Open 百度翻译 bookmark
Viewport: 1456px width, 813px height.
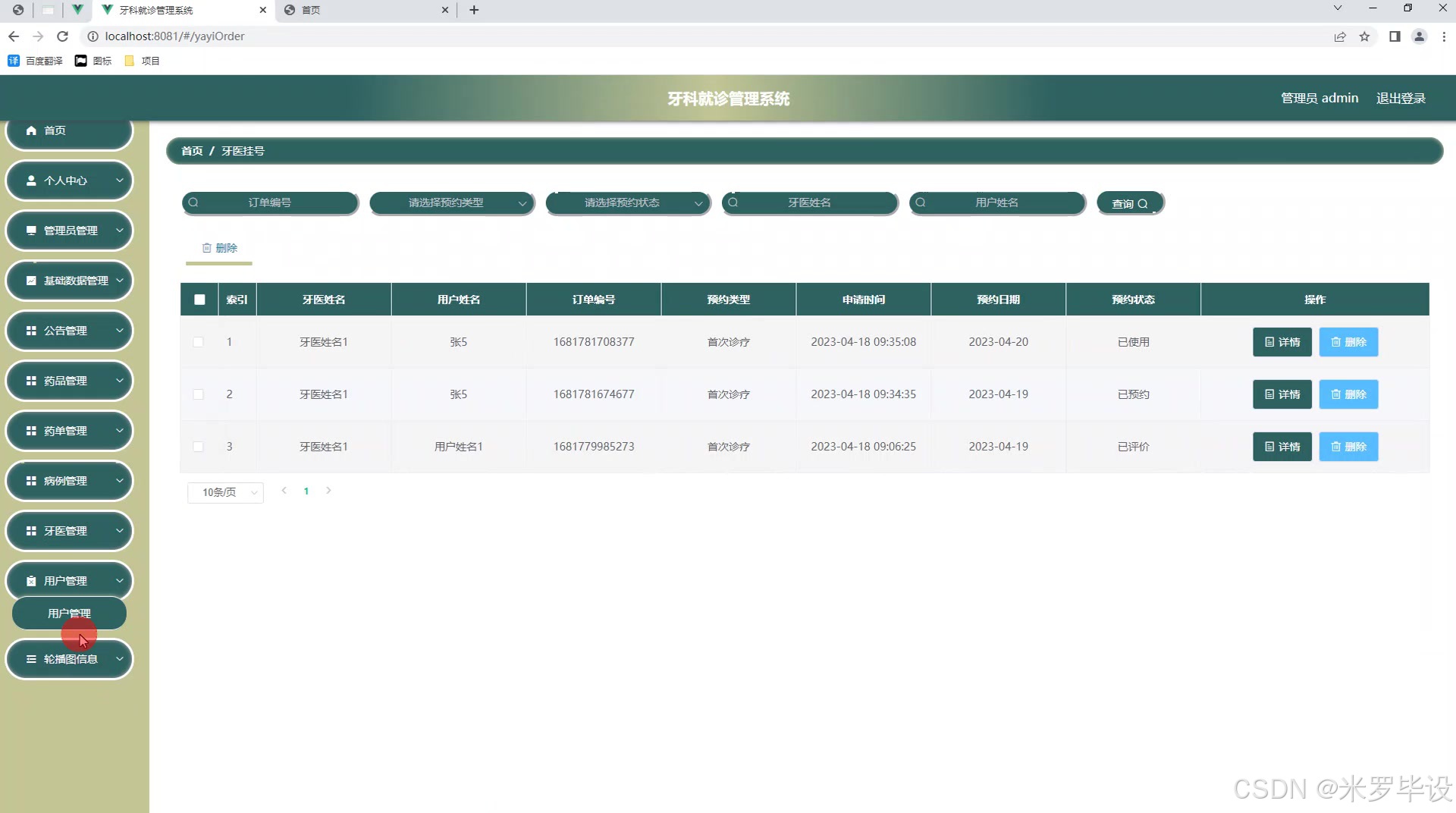tap(35, 61)
